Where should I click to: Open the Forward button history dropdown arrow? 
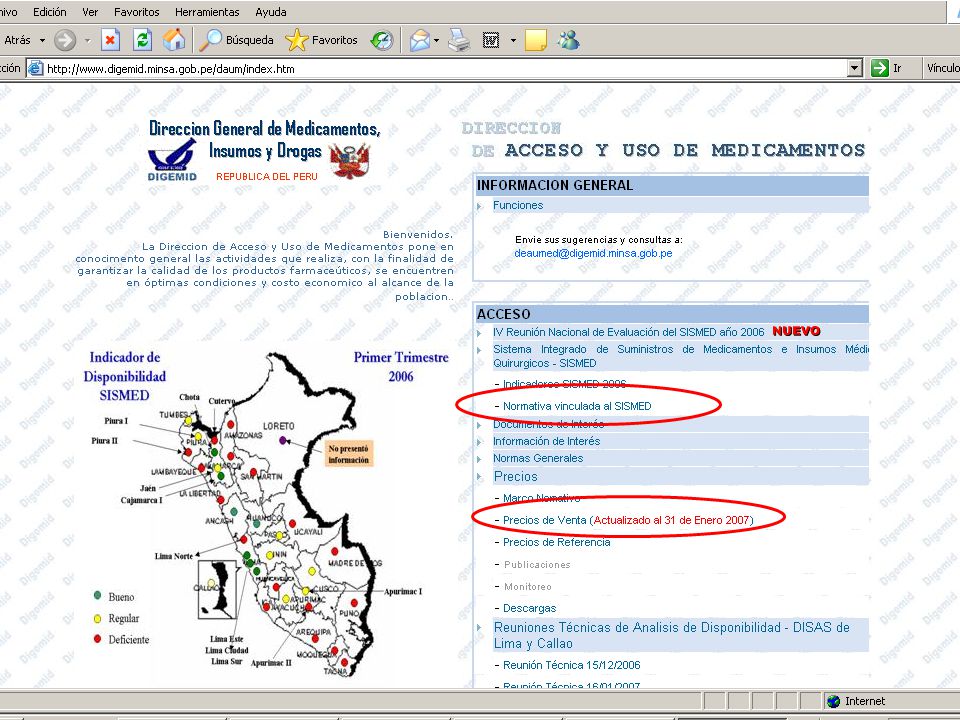pos(88,40)
